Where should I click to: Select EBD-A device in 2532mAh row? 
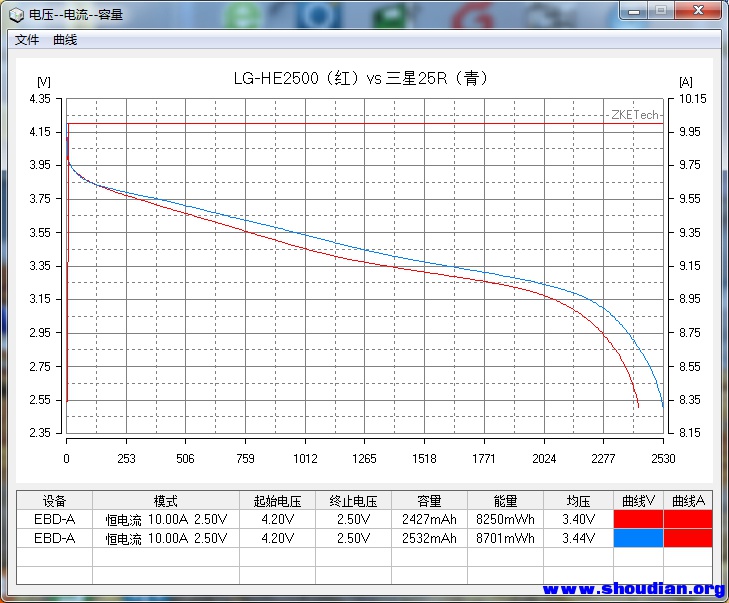[x=54, y=538]
